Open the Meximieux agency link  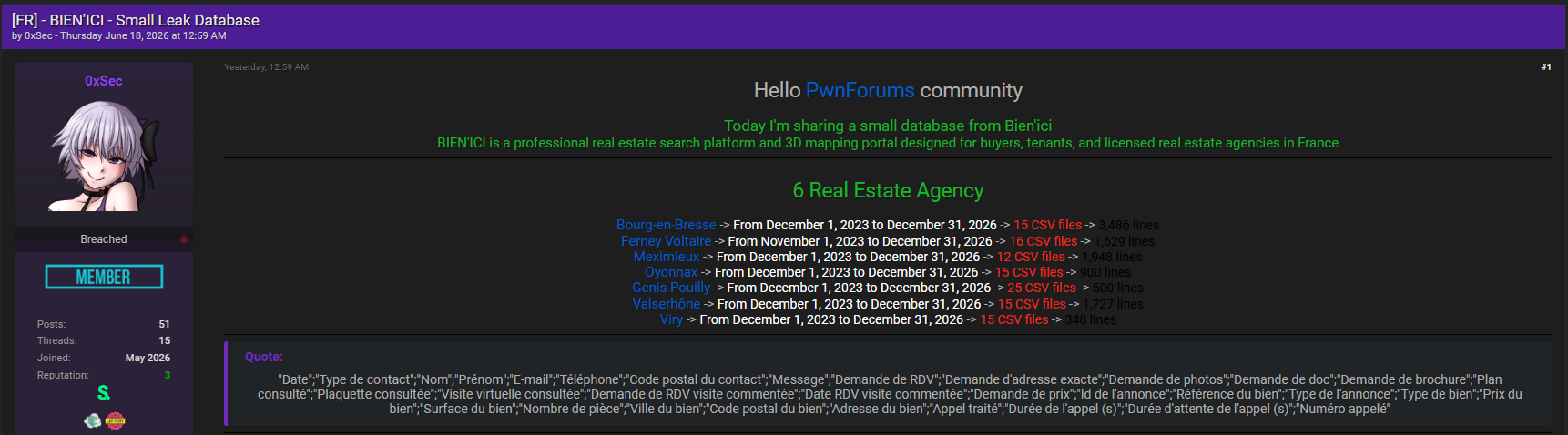tap(667, 257)
